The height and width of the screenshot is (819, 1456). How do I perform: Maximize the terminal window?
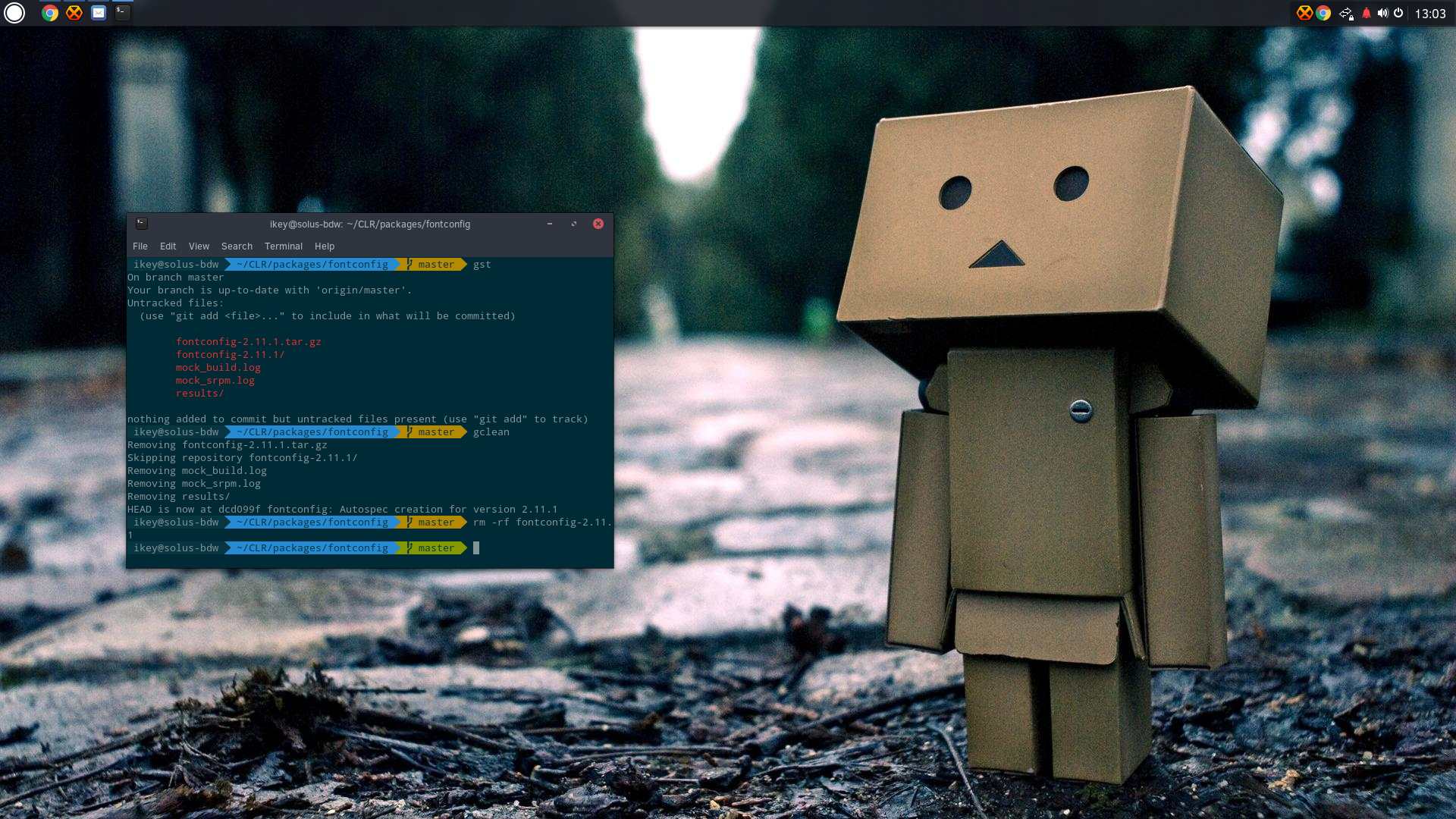click(574, 224)
